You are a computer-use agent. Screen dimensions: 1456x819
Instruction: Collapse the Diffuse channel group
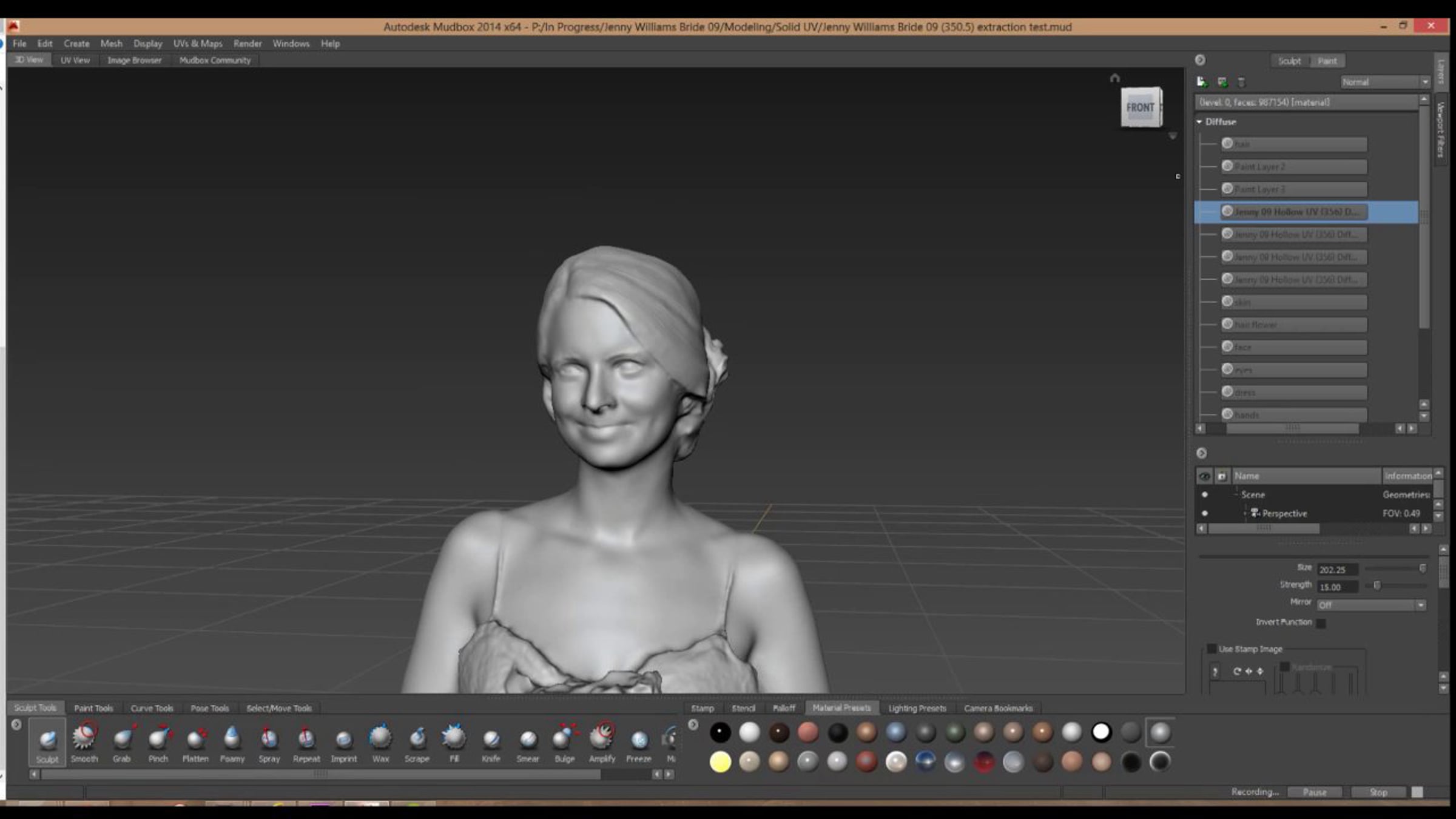(x=1199, y=122)
